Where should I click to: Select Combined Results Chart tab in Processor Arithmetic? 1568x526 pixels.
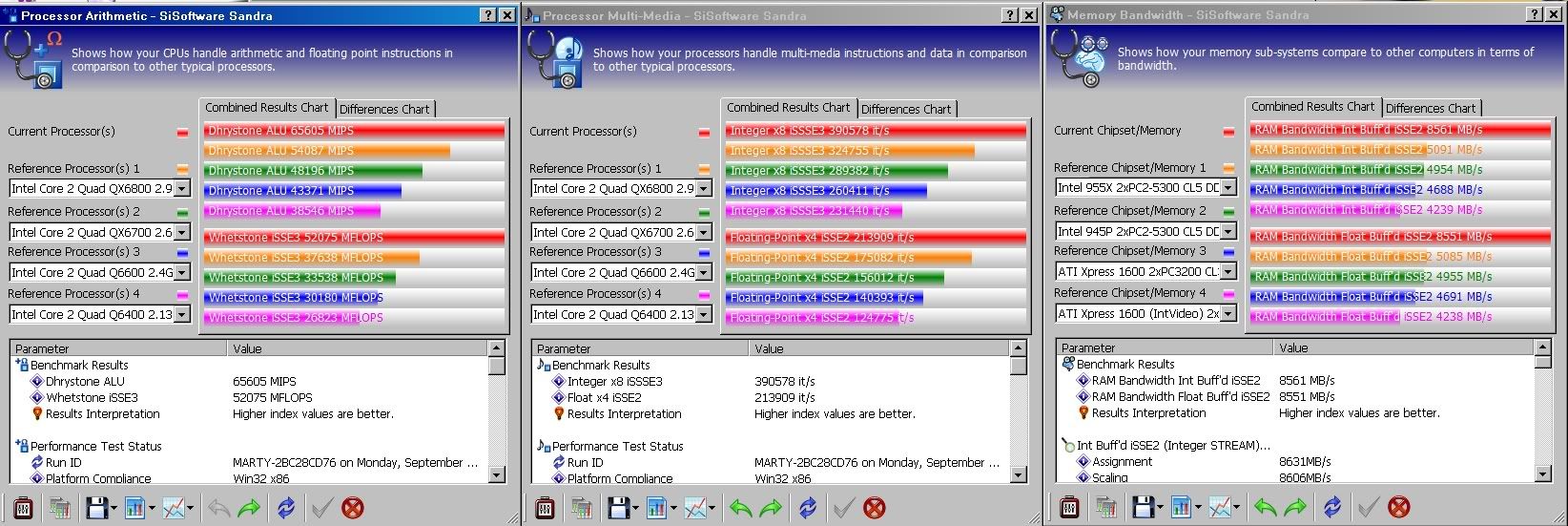(267, 108)
